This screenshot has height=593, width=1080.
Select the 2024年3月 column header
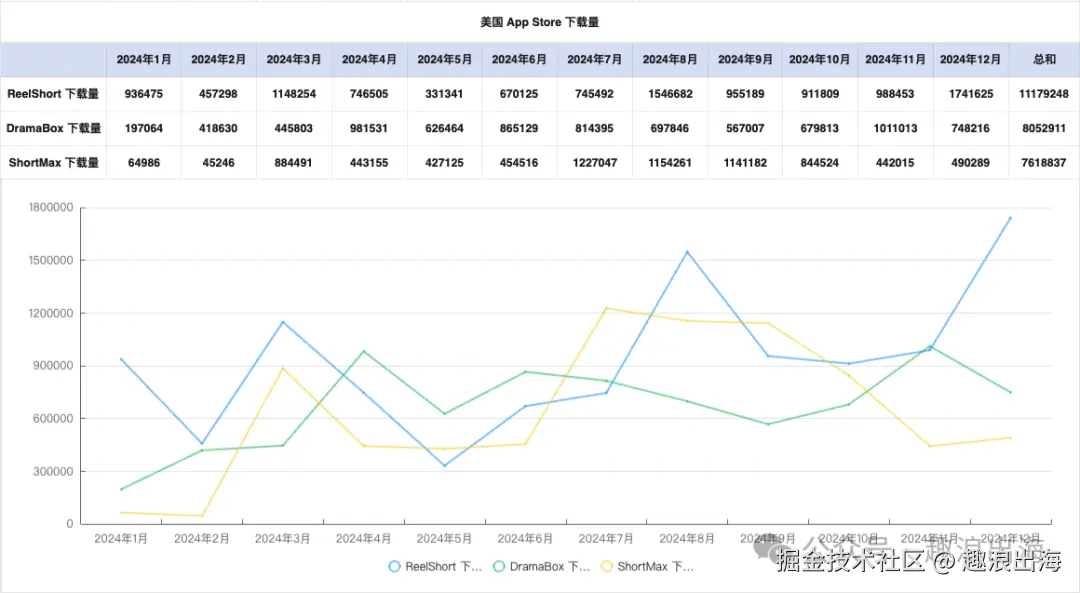pyautogui.click(x=293, y=60)
